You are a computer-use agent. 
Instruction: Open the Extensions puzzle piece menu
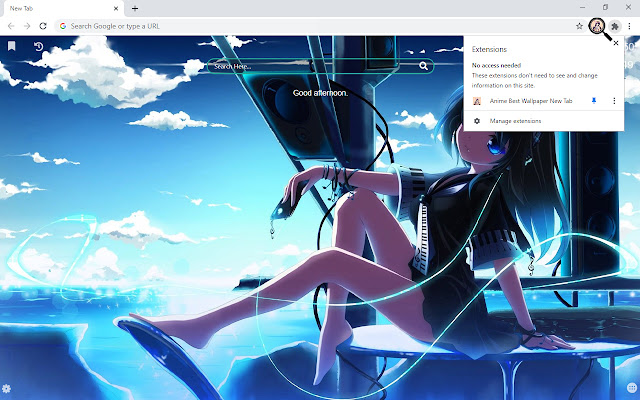(614, 27)
